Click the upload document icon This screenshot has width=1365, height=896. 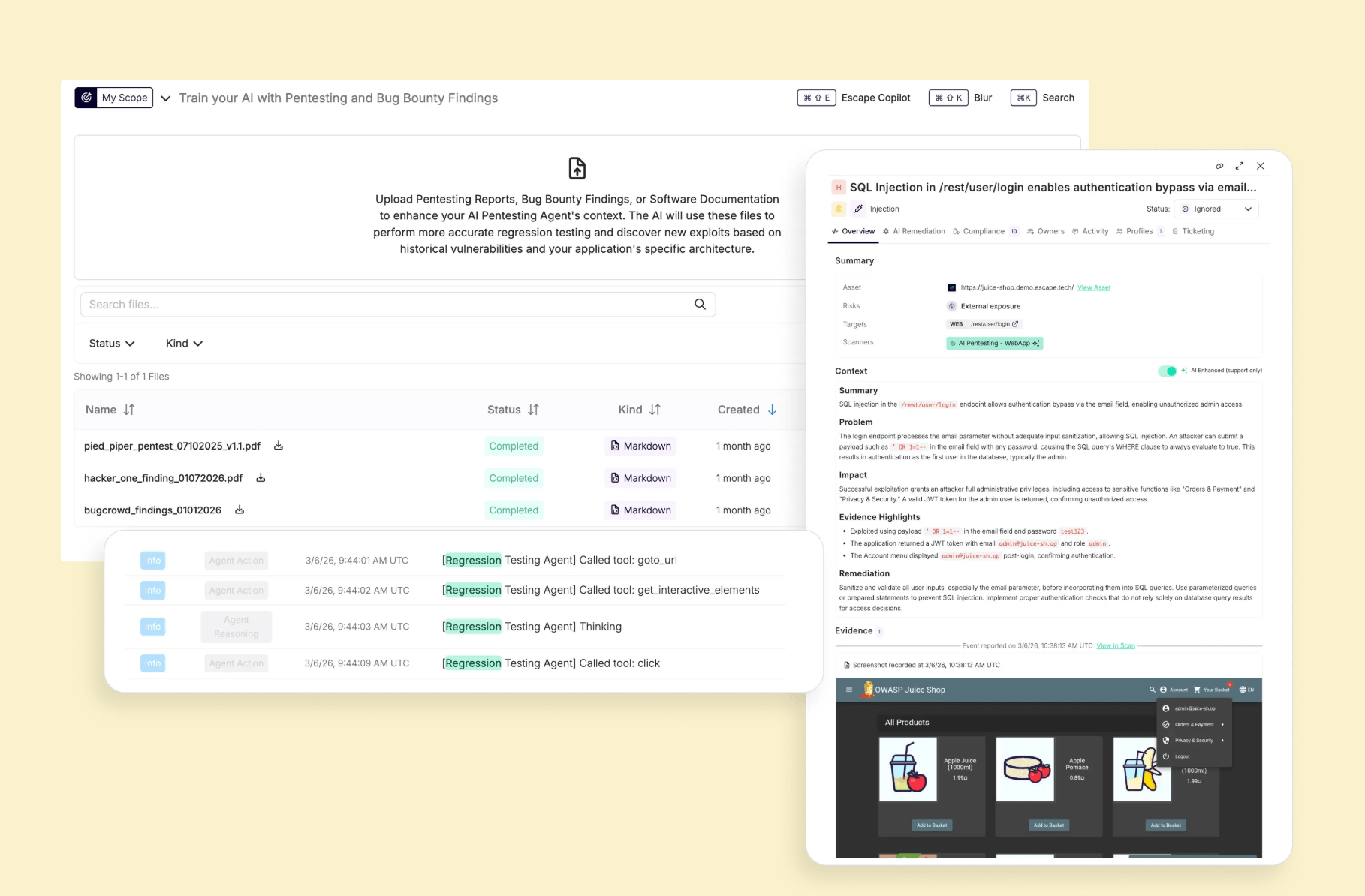(577, 168)
